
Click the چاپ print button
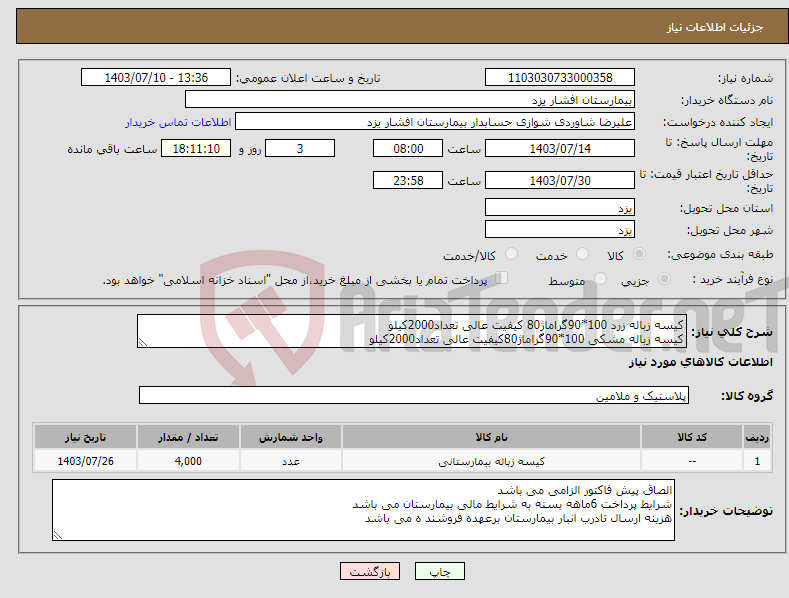click(x=440, y=571)
